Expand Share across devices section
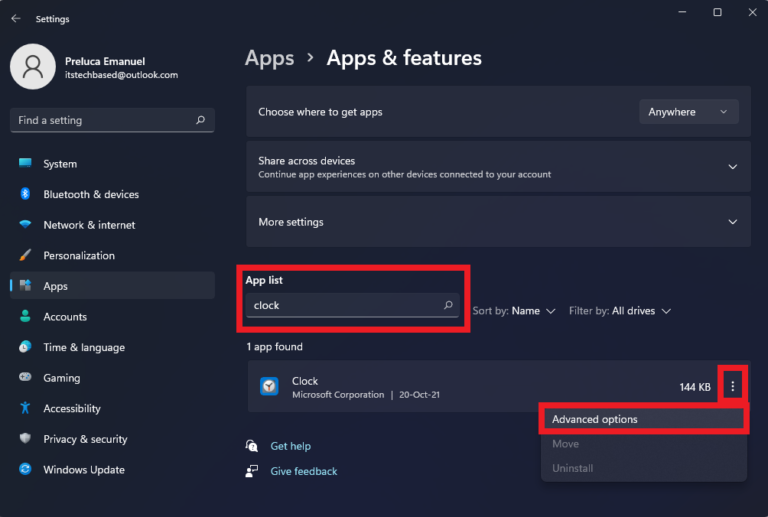Image resolution: width=768 pixels, height=517 pixels. point(733,167)
